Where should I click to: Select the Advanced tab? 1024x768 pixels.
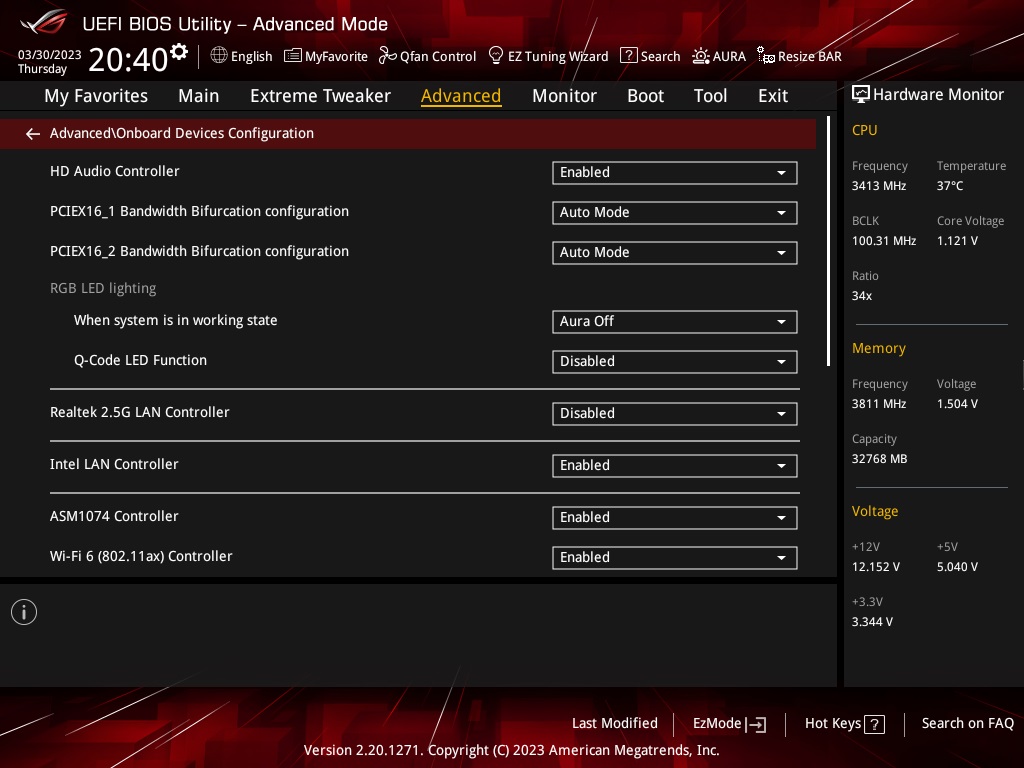(x=461, y=96)
